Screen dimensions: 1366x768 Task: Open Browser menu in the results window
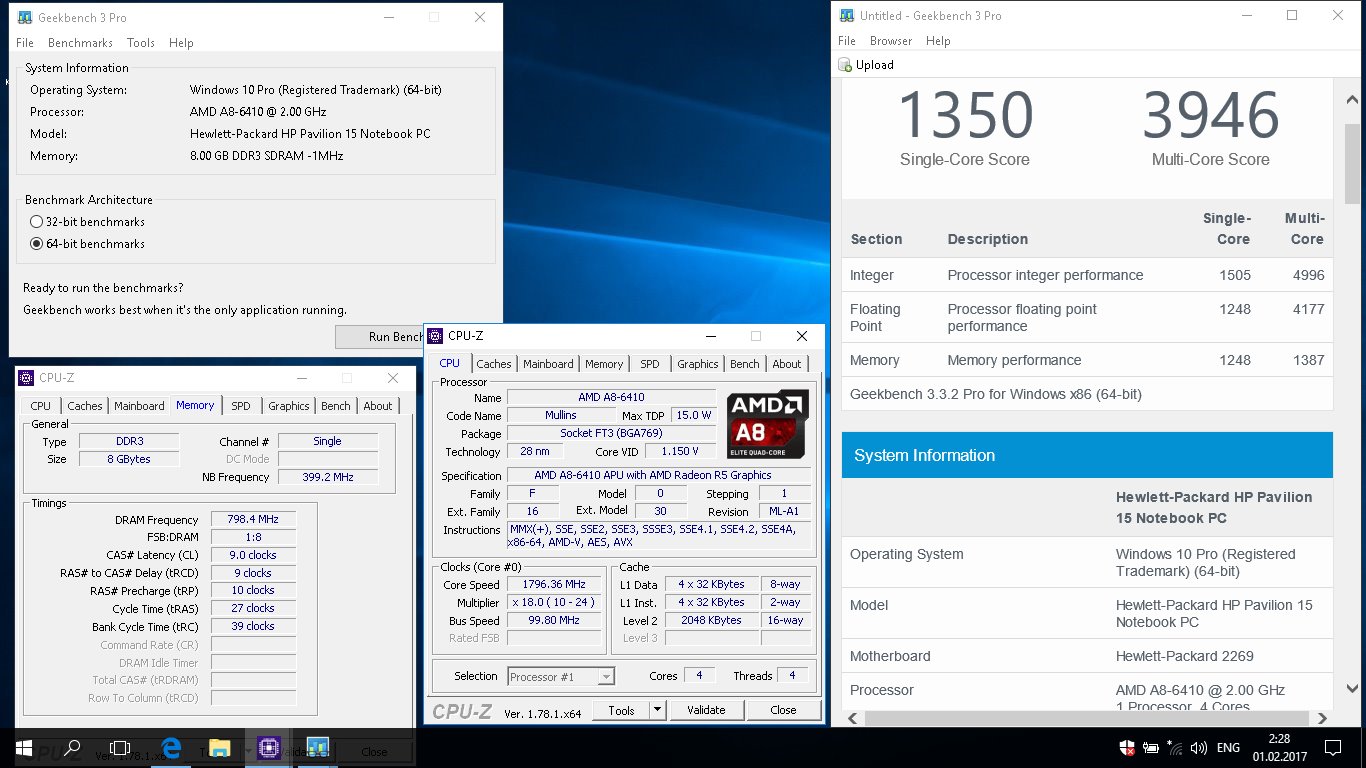point(891,41)
